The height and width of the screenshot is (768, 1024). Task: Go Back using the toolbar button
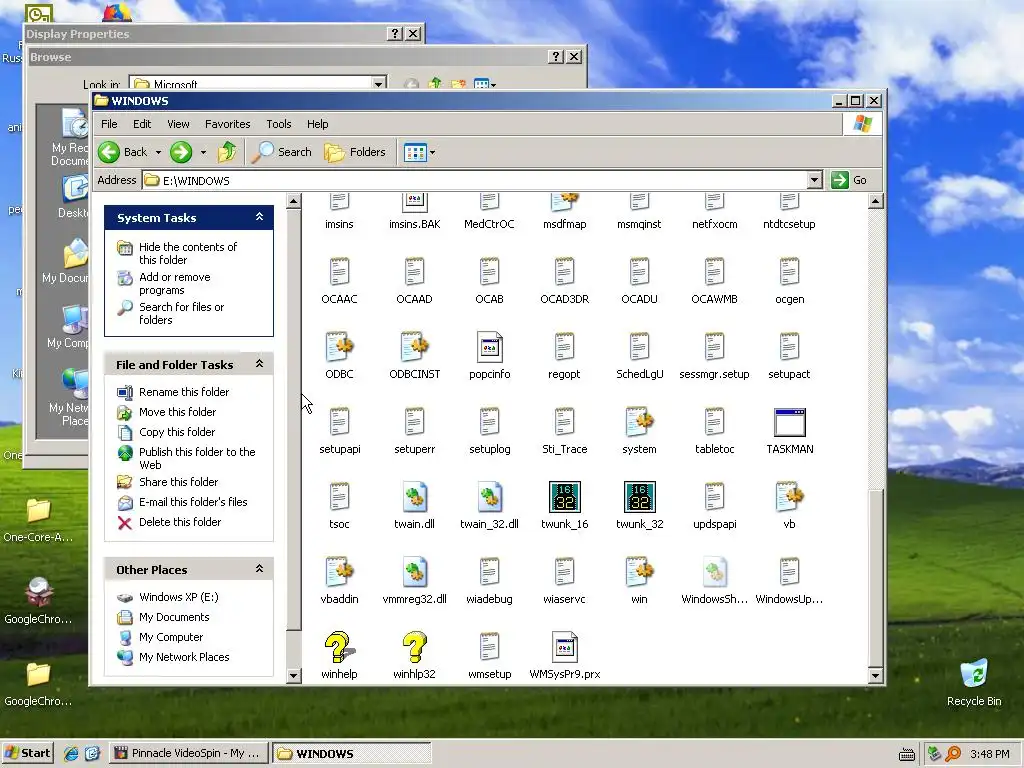[x=124, y=152]
